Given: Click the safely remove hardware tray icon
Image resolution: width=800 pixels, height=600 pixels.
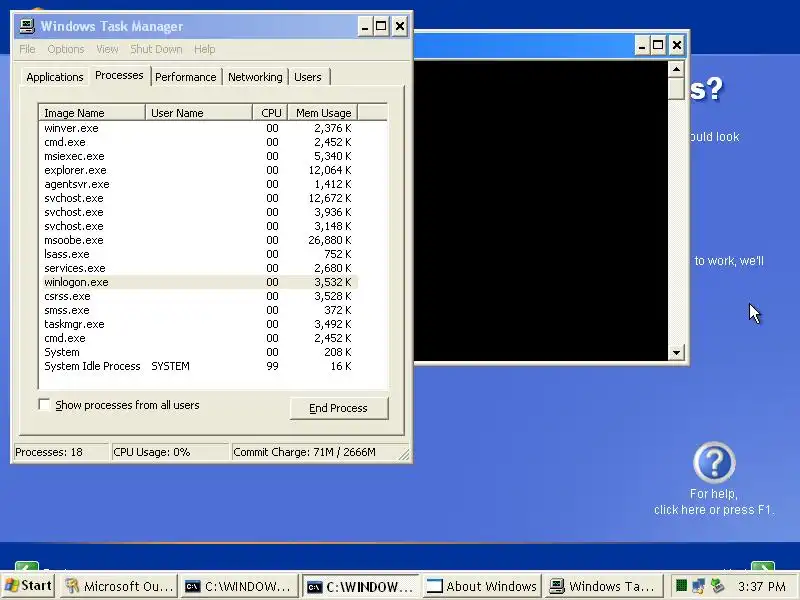Looking at the screenshot, I should 717,586.
